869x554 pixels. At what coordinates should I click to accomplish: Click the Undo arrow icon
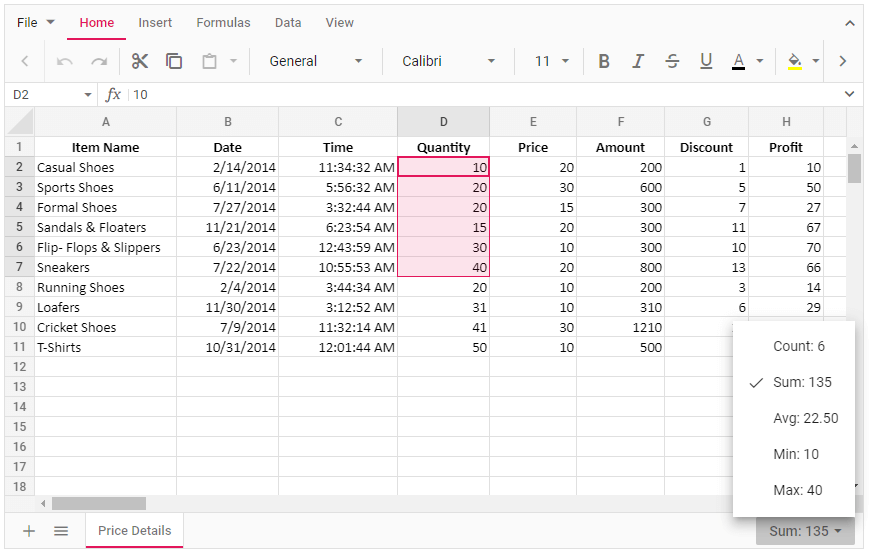tap(65, 61)
